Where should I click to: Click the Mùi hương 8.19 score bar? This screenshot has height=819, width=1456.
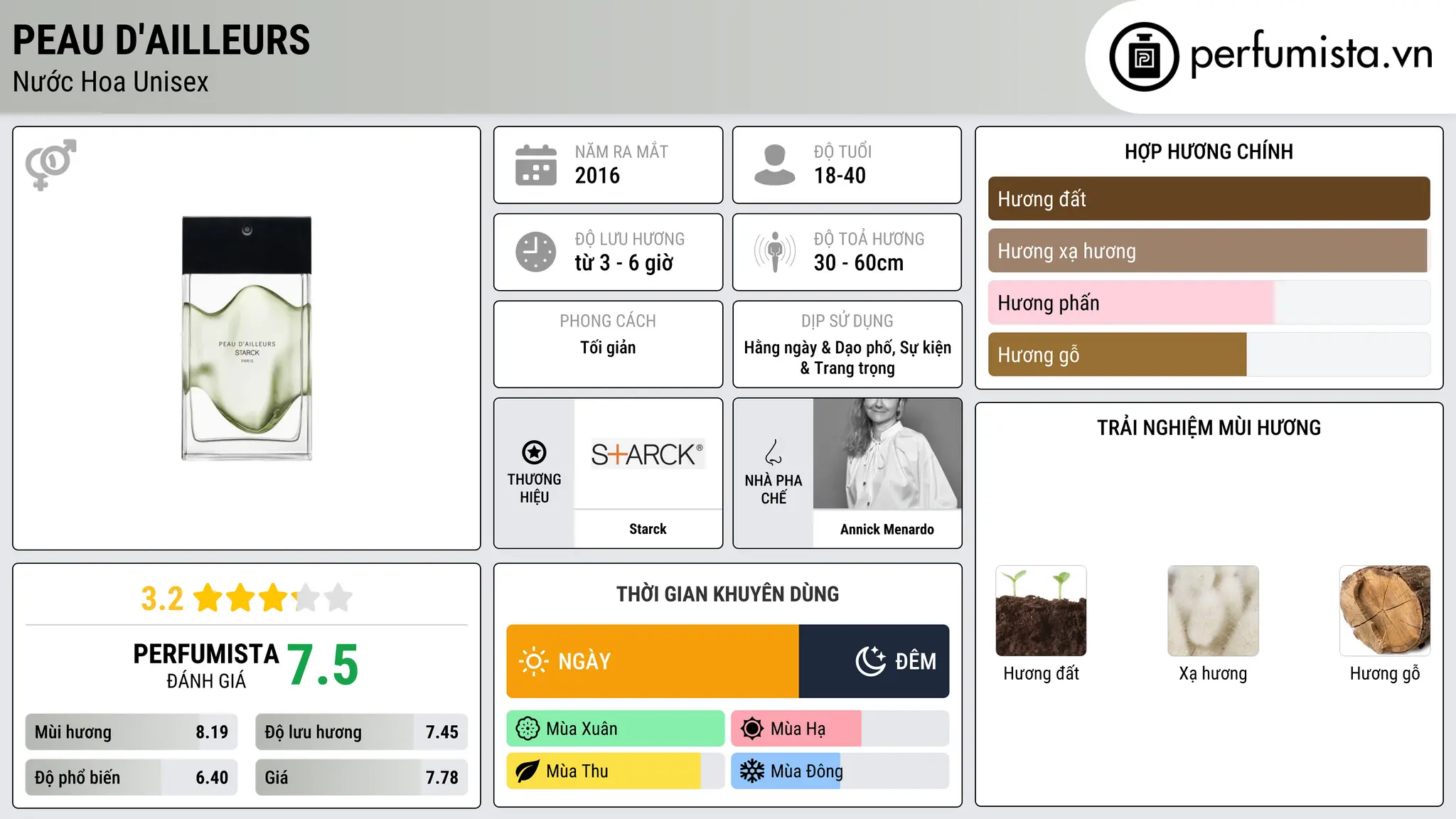(x=132, y=732)
